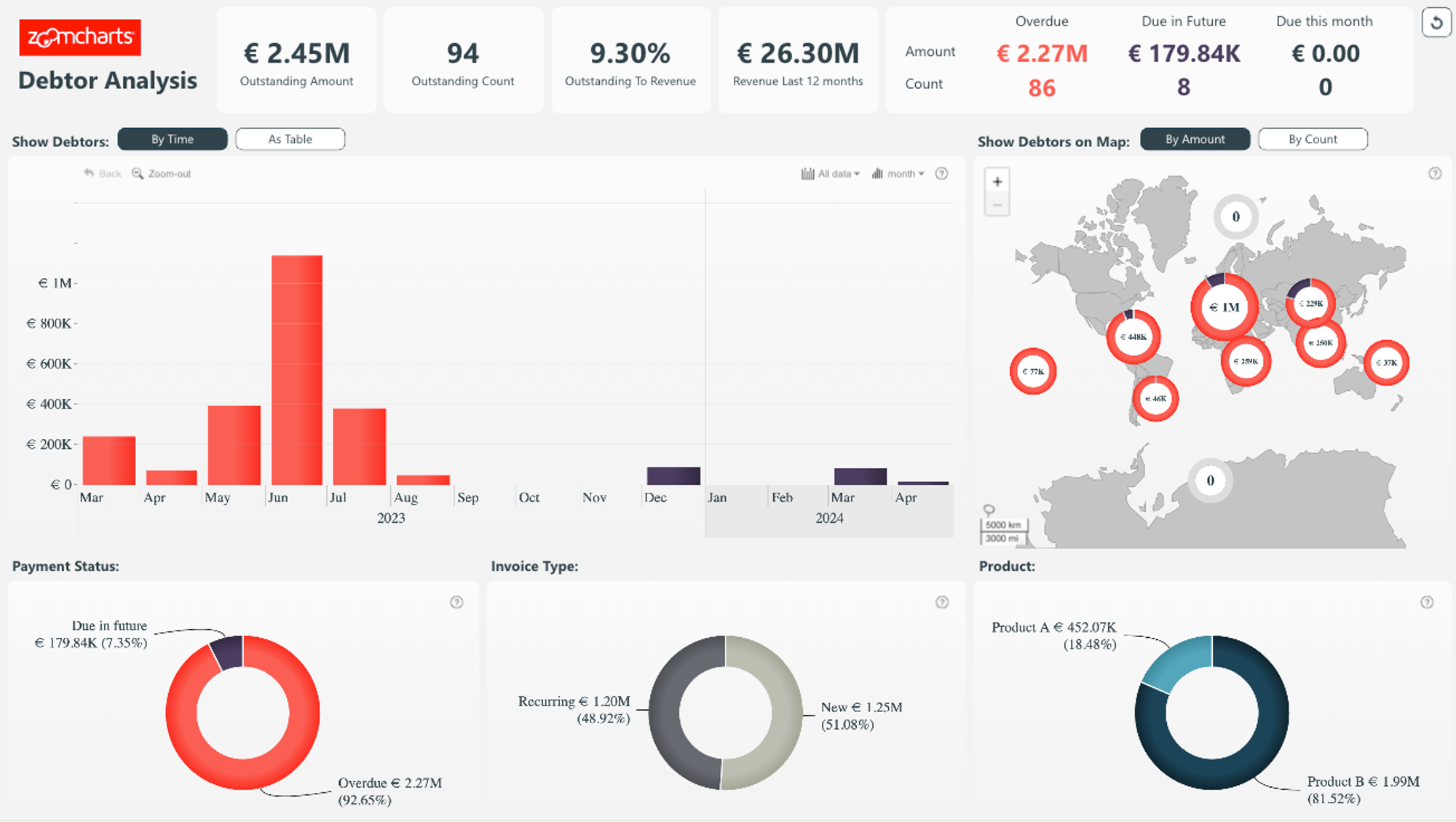This screenshot has width=1456, height=822.
Task: Click the Back arrow icon on time chart
Action: click(90, 173)
